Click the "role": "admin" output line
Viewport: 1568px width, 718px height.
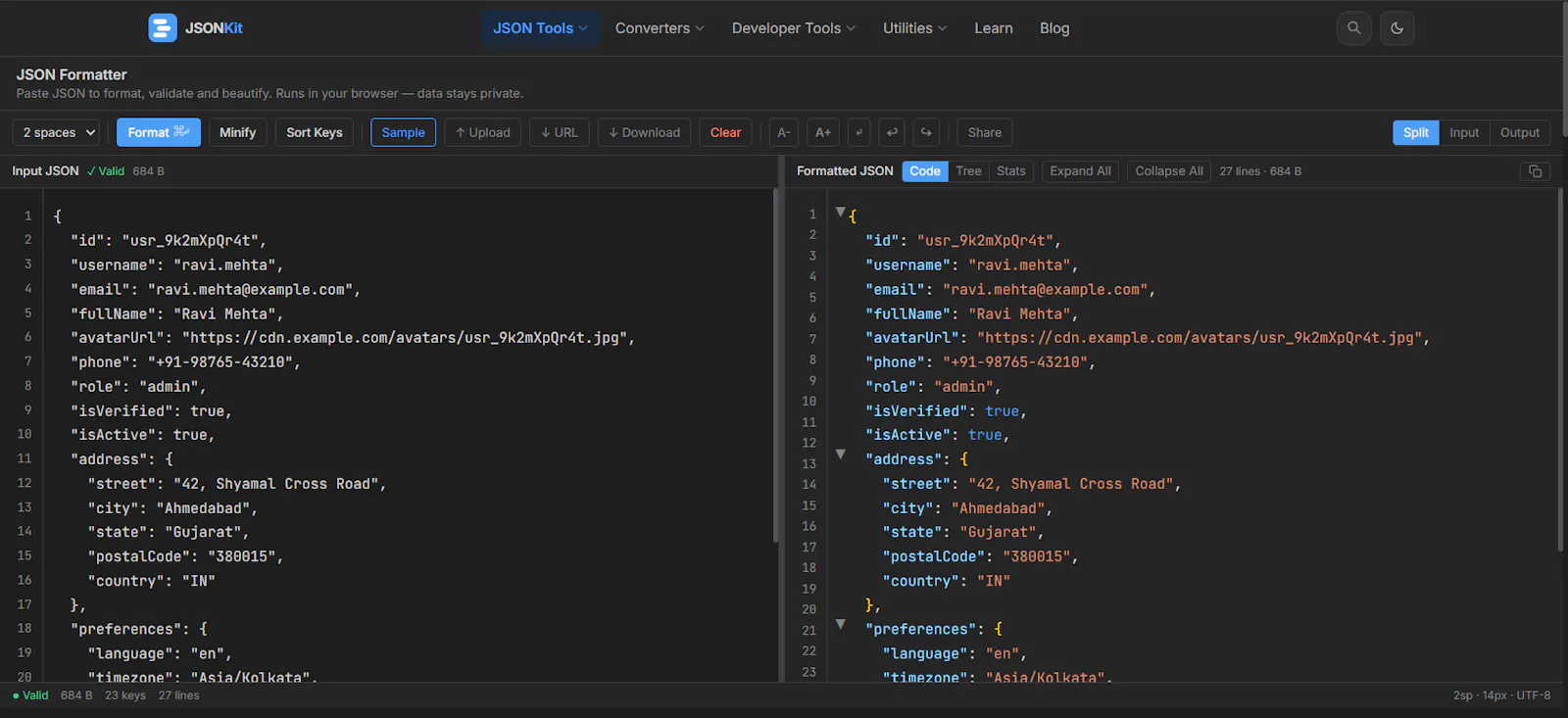pos(933,387)
